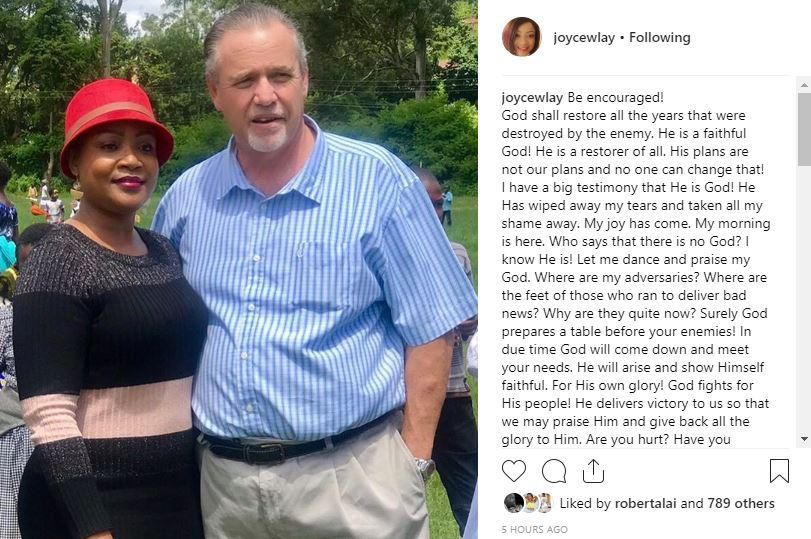Share the post using the upload arrow icon
This screenshot has height=539, width=811.
pos(593,471)
